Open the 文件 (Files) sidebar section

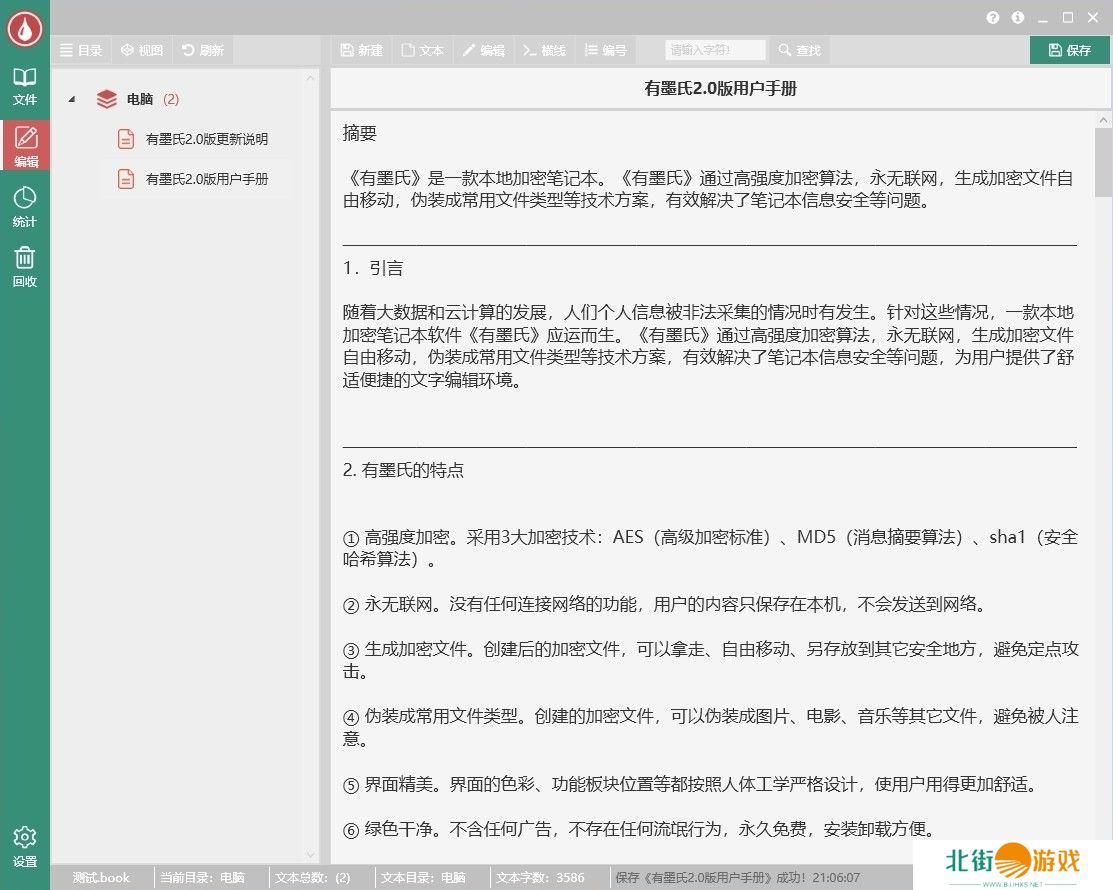click(x=24, y=86)
